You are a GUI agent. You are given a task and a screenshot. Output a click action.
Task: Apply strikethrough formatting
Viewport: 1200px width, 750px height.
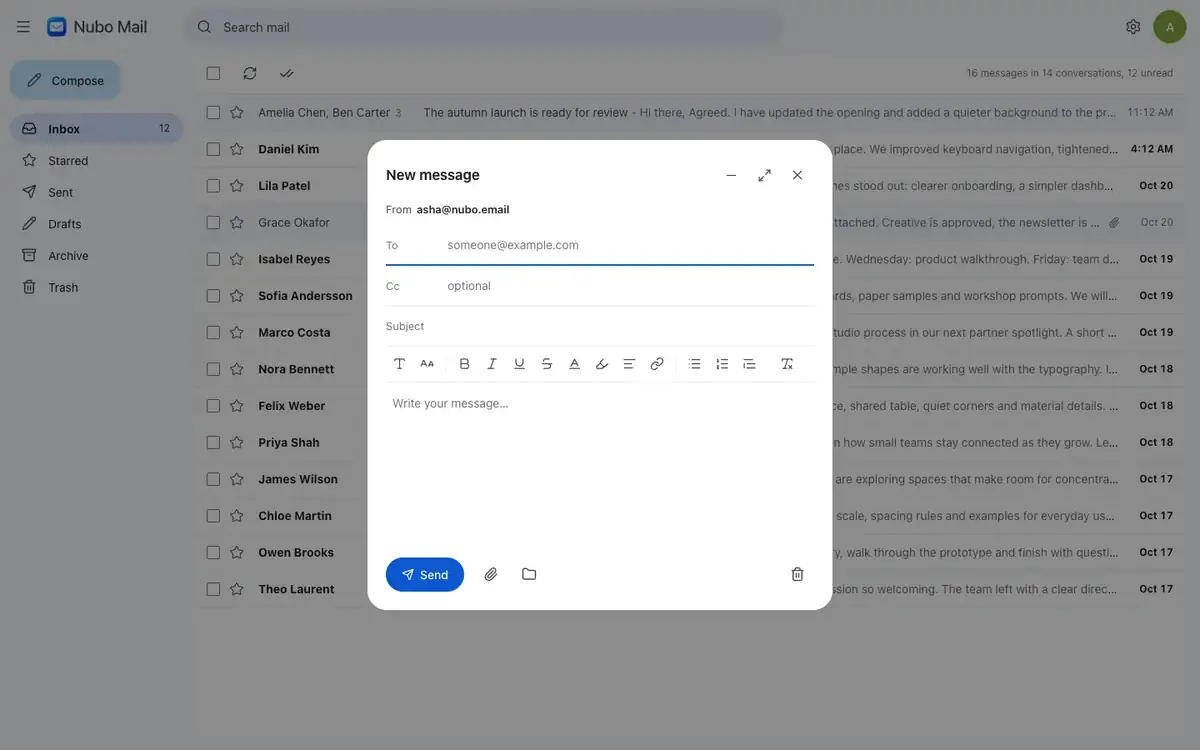coord(547,364)
